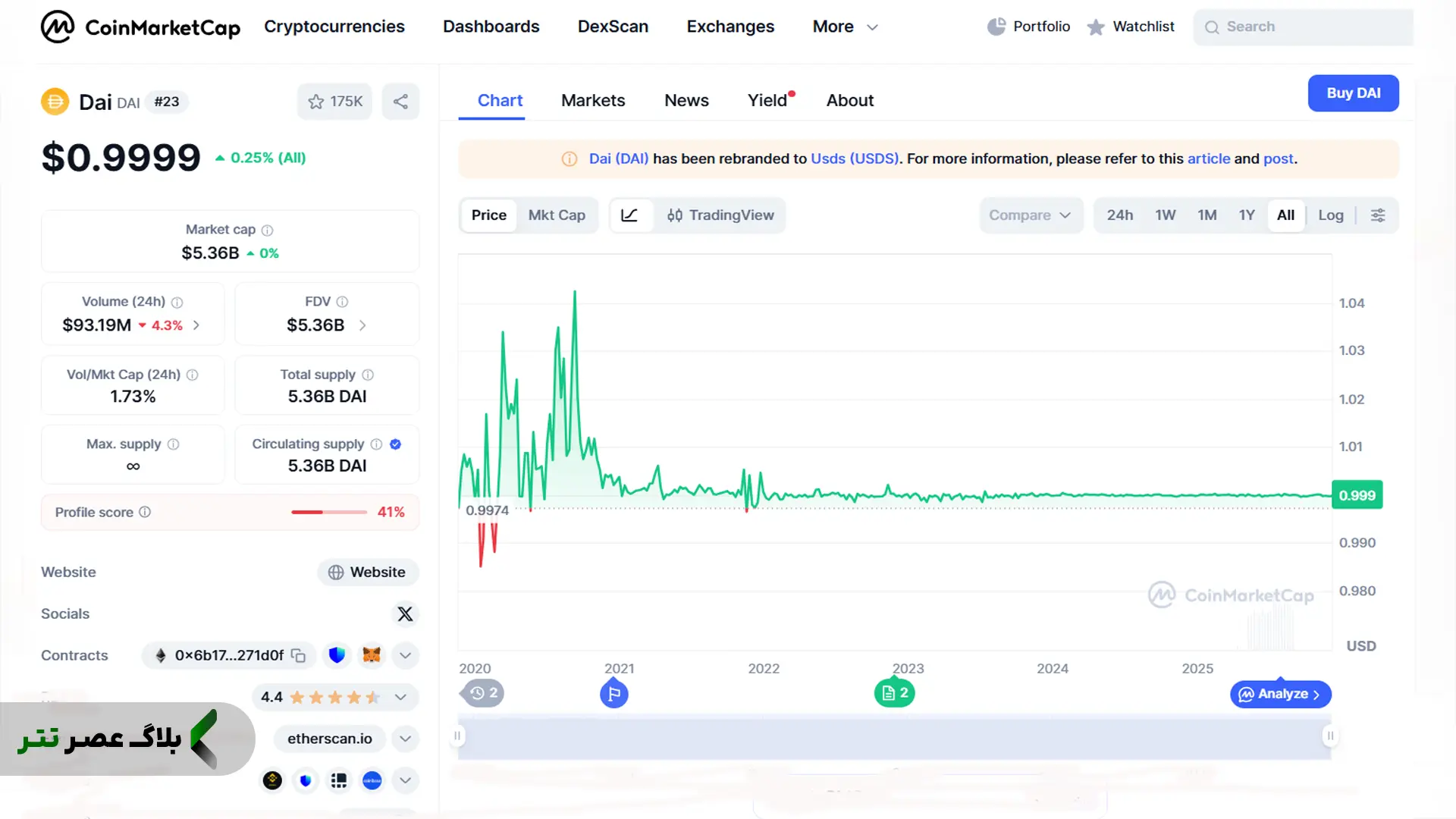
Task: Open the X social link
Action: coord(405,613)
